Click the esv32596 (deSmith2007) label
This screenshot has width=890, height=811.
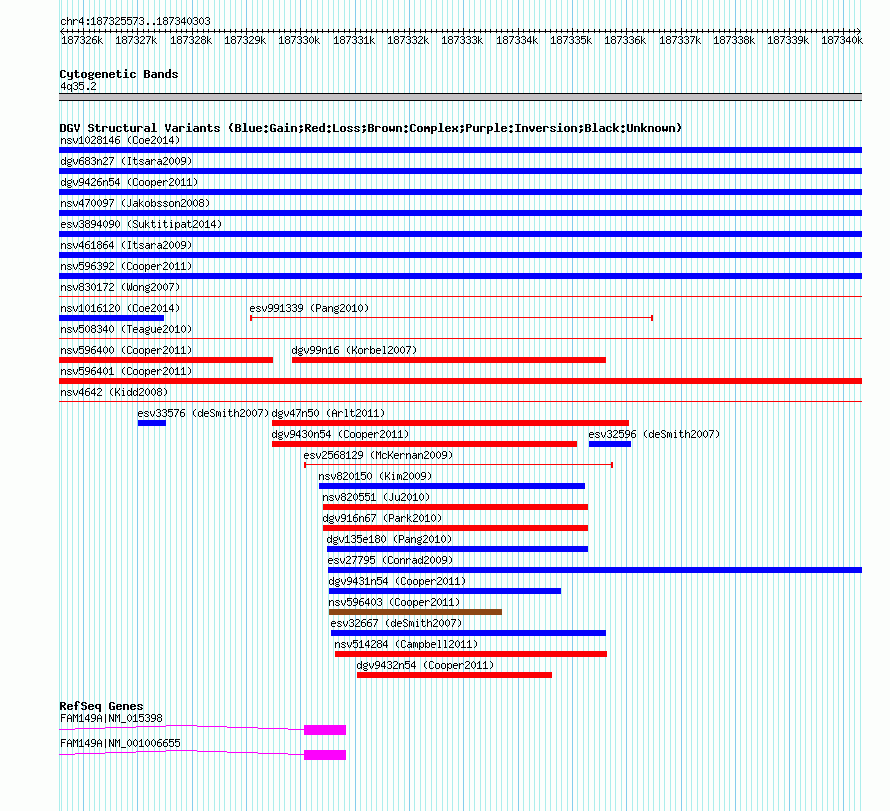pyautogui.click(x=654, y=434)
